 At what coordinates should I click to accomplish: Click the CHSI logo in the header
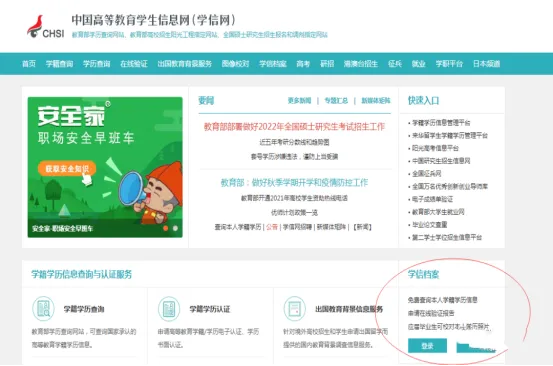click(x=45, y=26)
